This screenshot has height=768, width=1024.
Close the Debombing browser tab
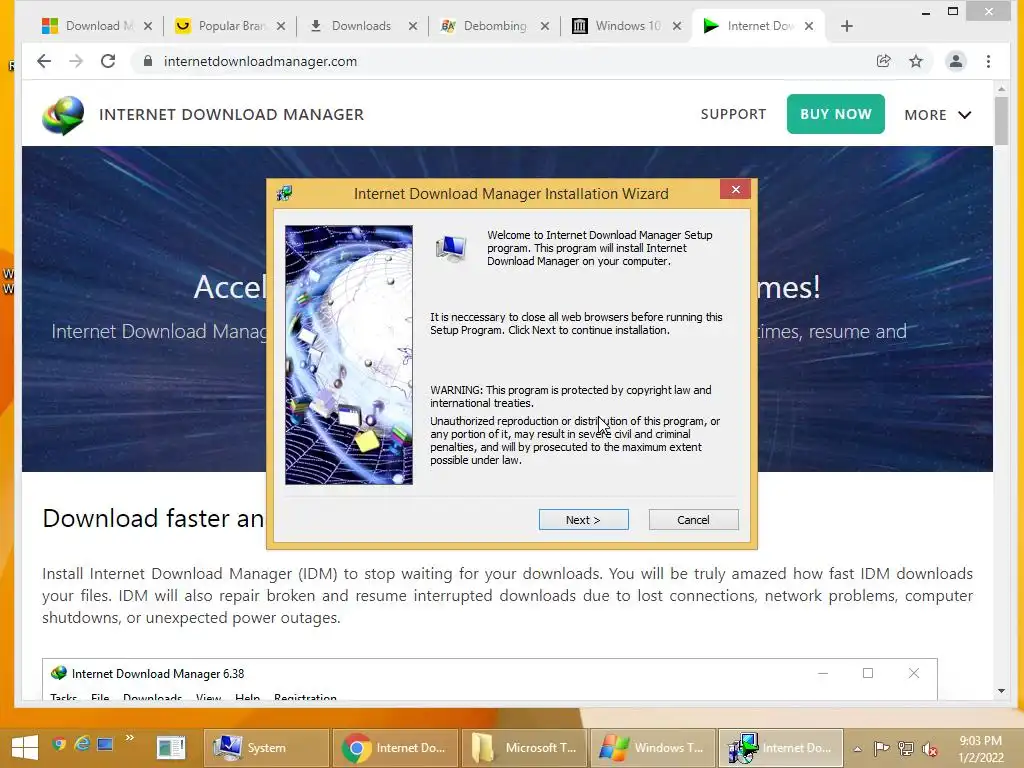pyautogui.click(x=545, y=26)
